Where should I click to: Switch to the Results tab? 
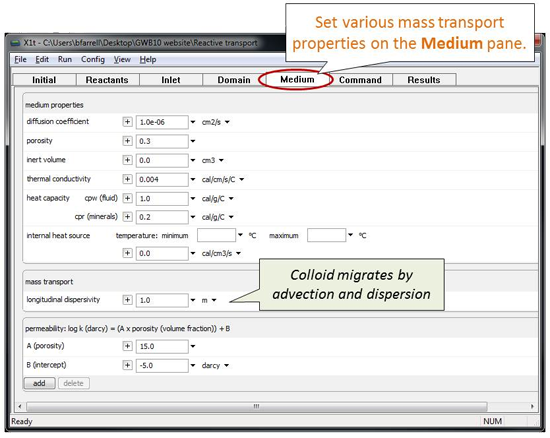(x=424, y=80)
